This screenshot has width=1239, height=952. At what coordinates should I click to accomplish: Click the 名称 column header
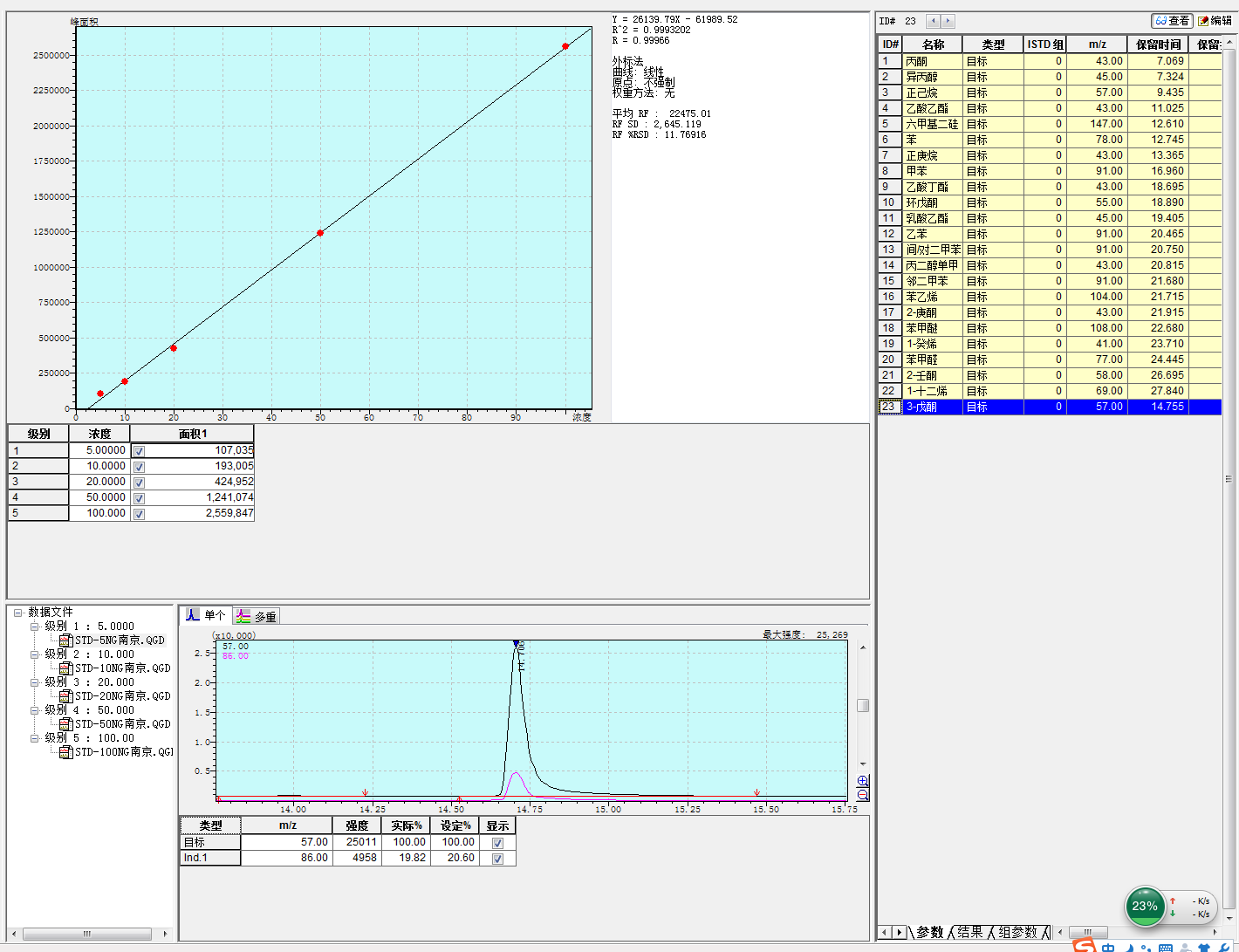coord(933,45)
